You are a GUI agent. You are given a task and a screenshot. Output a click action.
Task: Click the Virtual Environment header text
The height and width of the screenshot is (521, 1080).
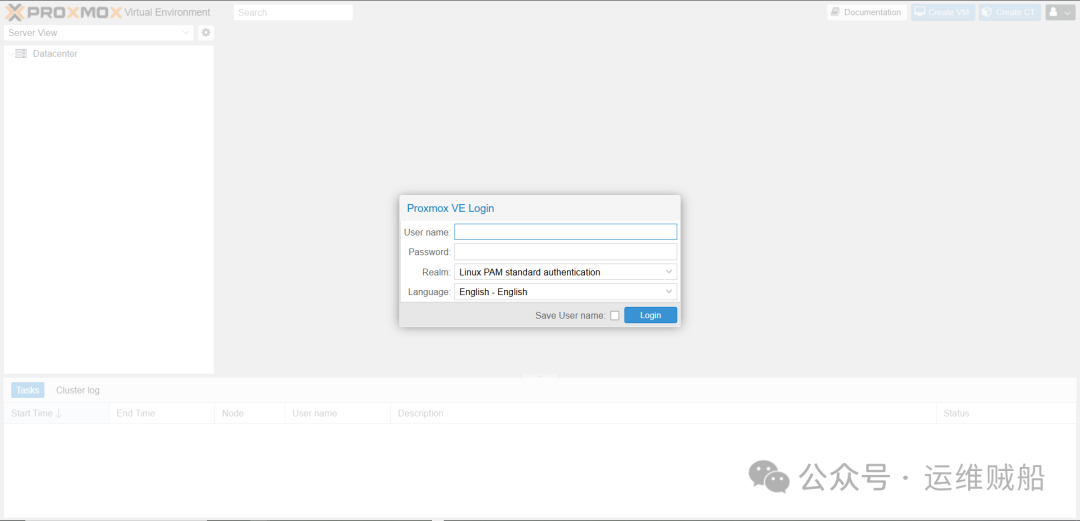[167, 12]
